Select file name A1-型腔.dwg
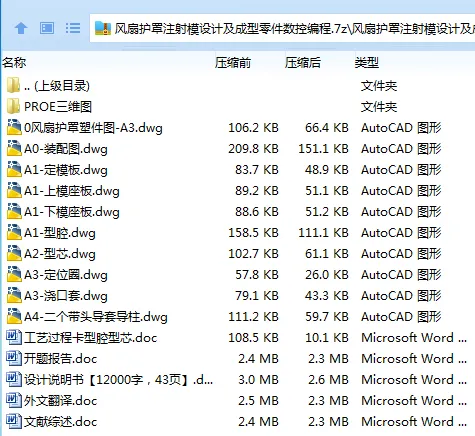Screen dimensions: 475x436 60,233
